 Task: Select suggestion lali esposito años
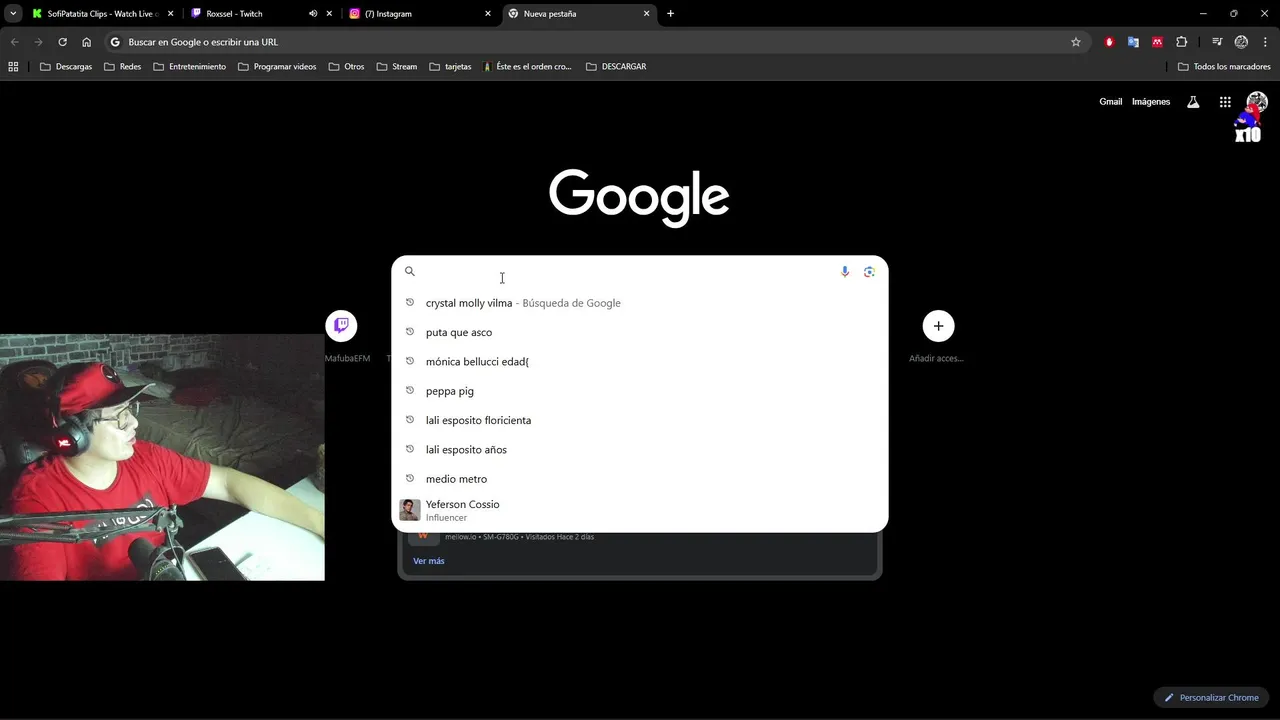[640, 449]
